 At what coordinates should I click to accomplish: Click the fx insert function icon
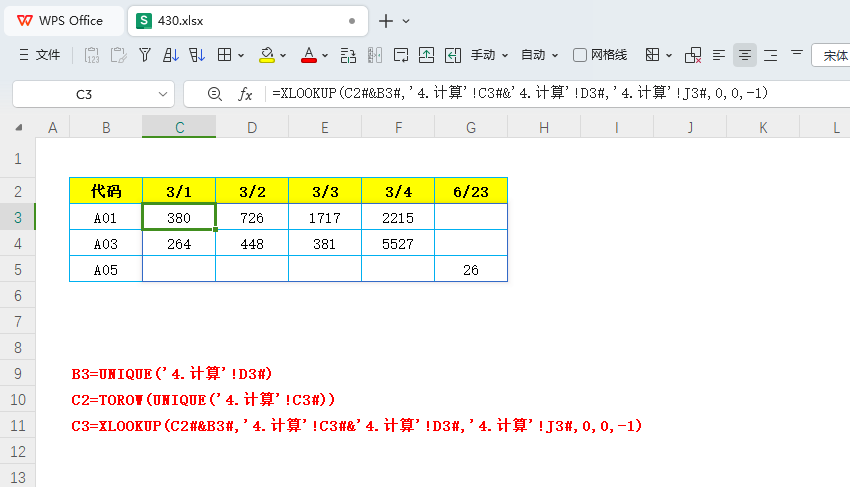[245, 94]
